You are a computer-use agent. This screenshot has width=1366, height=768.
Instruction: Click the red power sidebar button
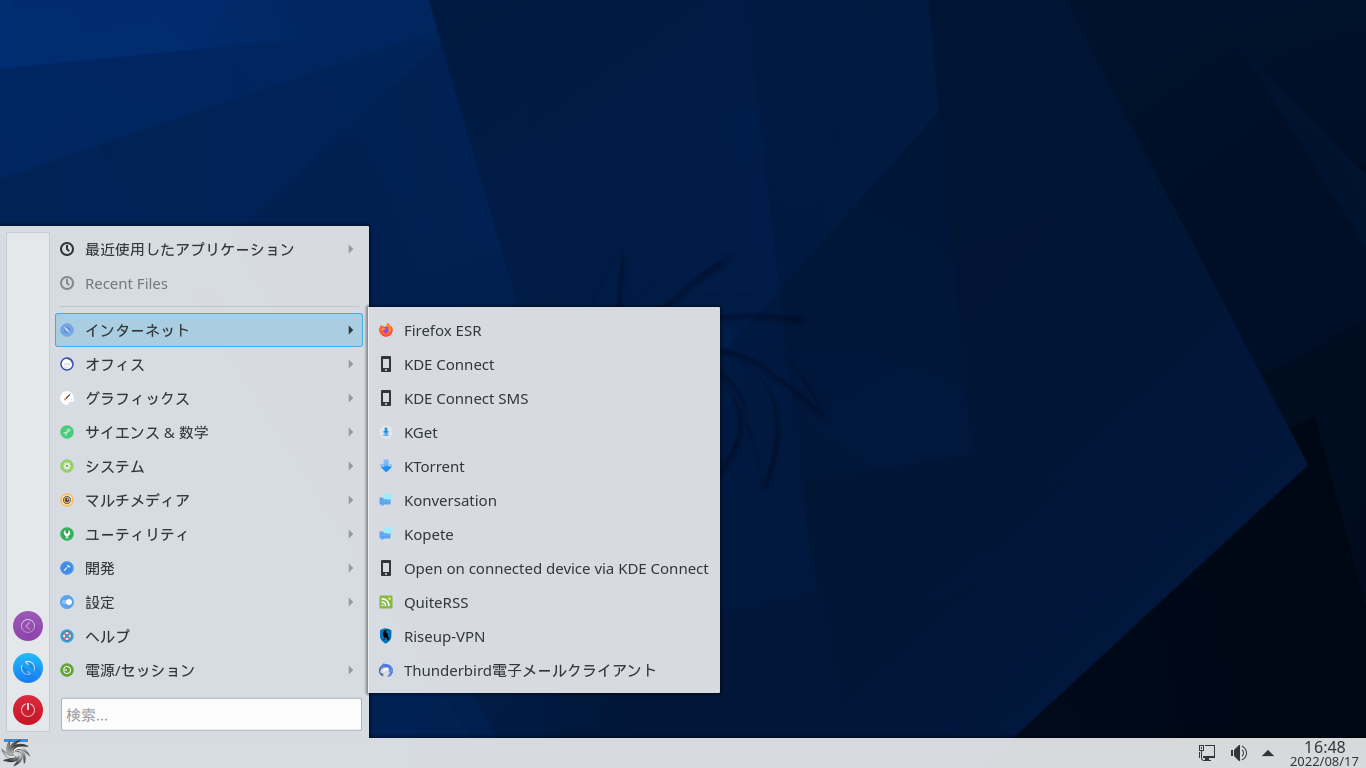[x=28, y=710]
